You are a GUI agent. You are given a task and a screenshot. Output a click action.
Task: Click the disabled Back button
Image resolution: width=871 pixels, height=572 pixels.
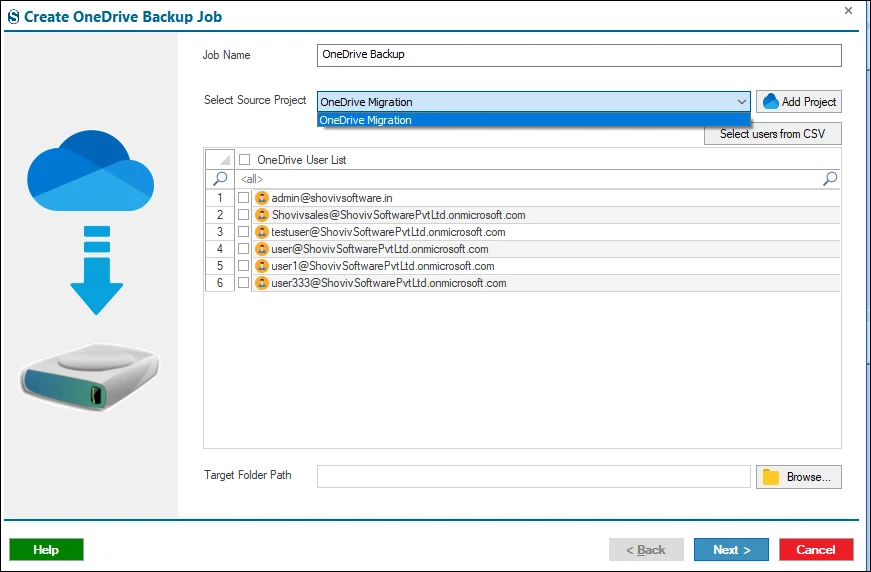tap(646, 550)
